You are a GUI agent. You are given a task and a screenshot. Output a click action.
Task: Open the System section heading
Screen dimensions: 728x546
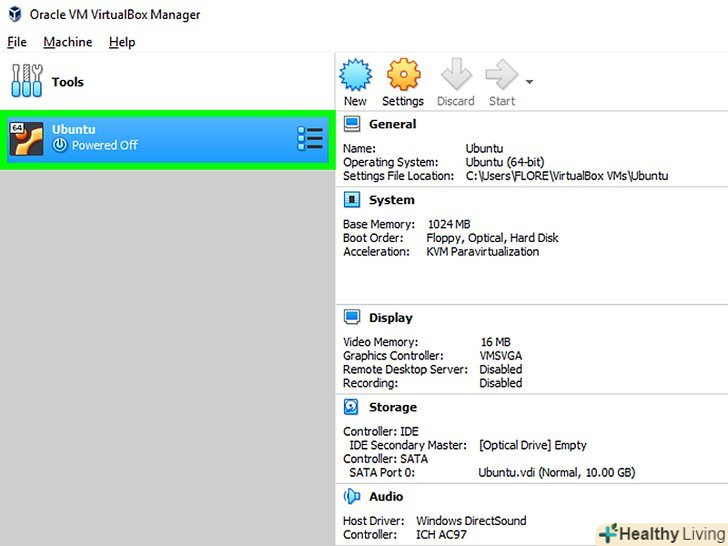point(391,200)
